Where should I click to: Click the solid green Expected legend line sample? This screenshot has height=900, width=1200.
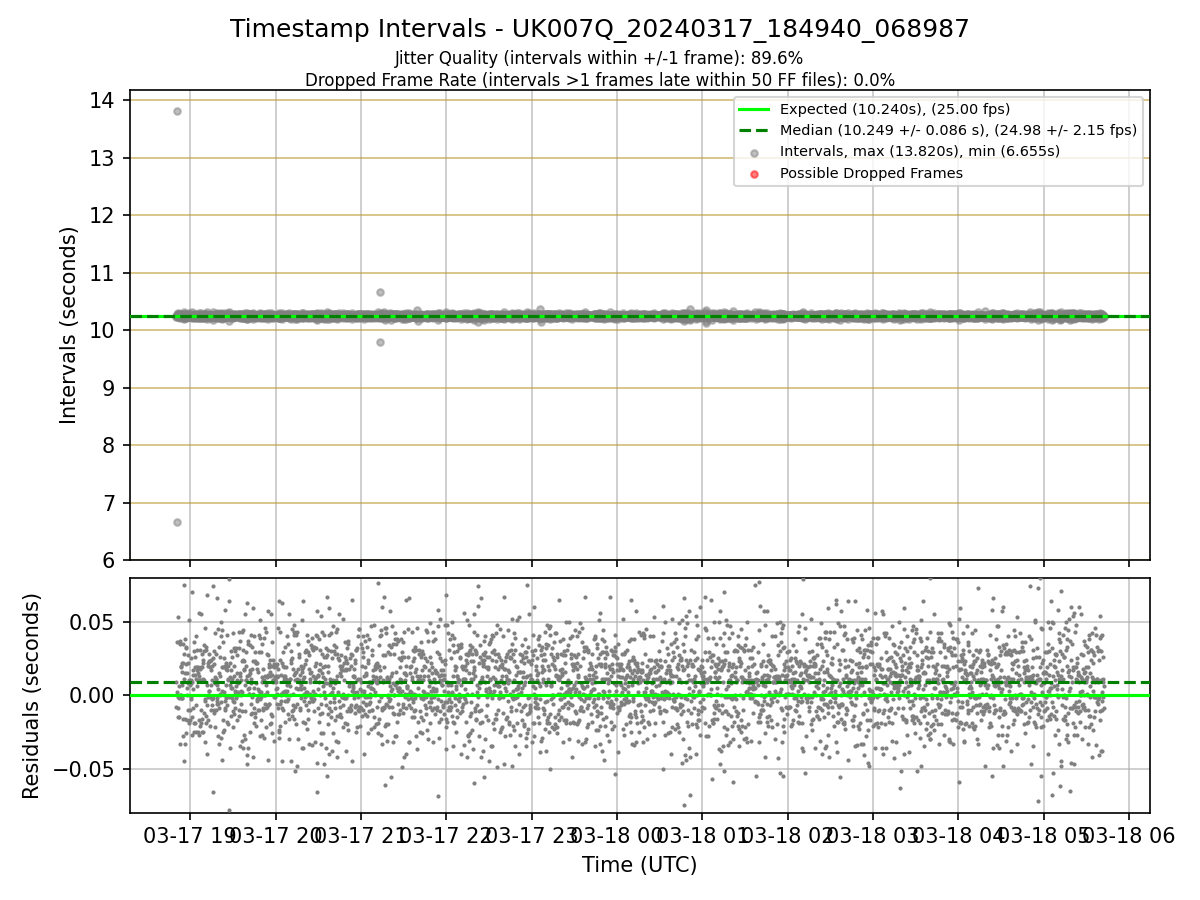(754, 109)
